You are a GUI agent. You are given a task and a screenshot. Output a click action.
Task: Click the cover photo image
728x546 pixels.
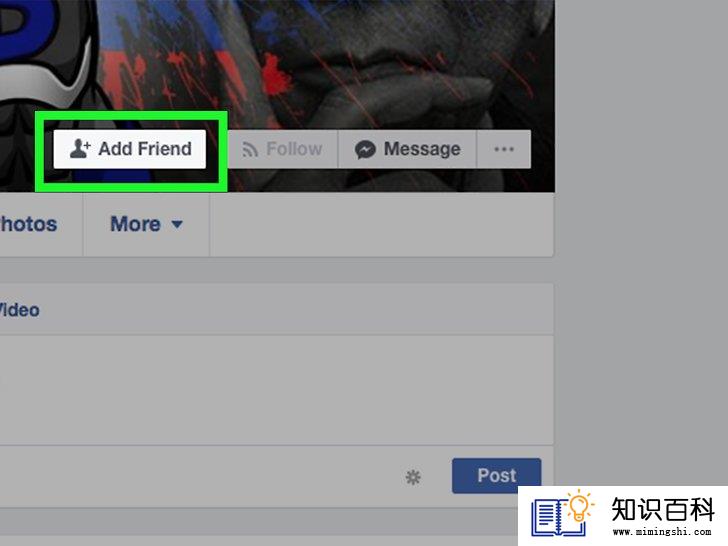click(371, 65)
